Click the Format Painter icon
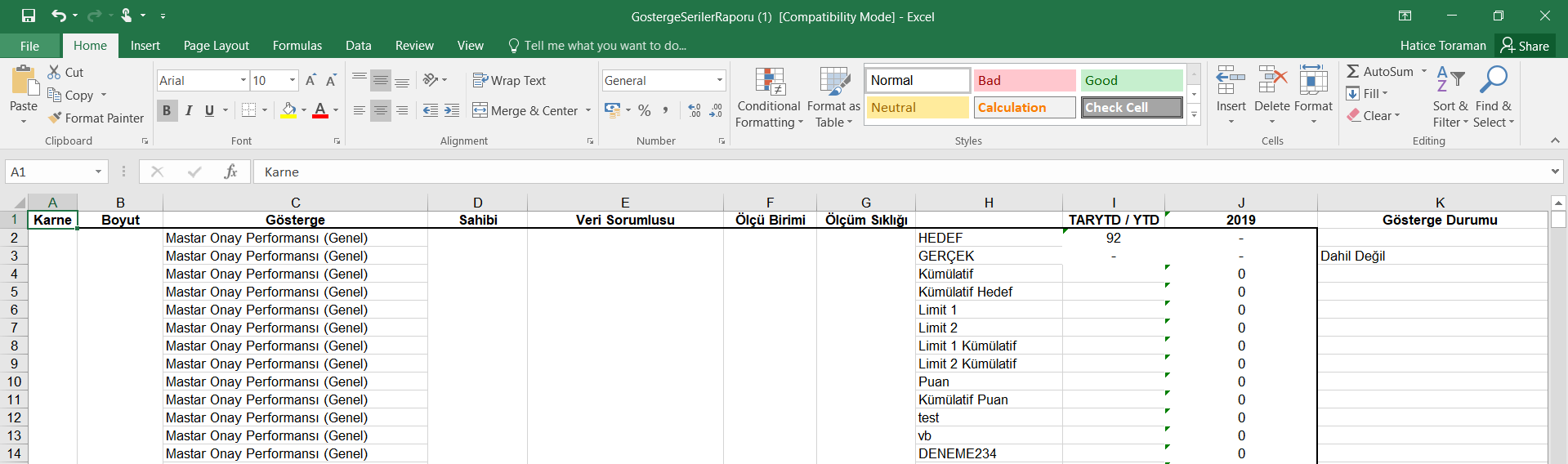 click(56, 118)
